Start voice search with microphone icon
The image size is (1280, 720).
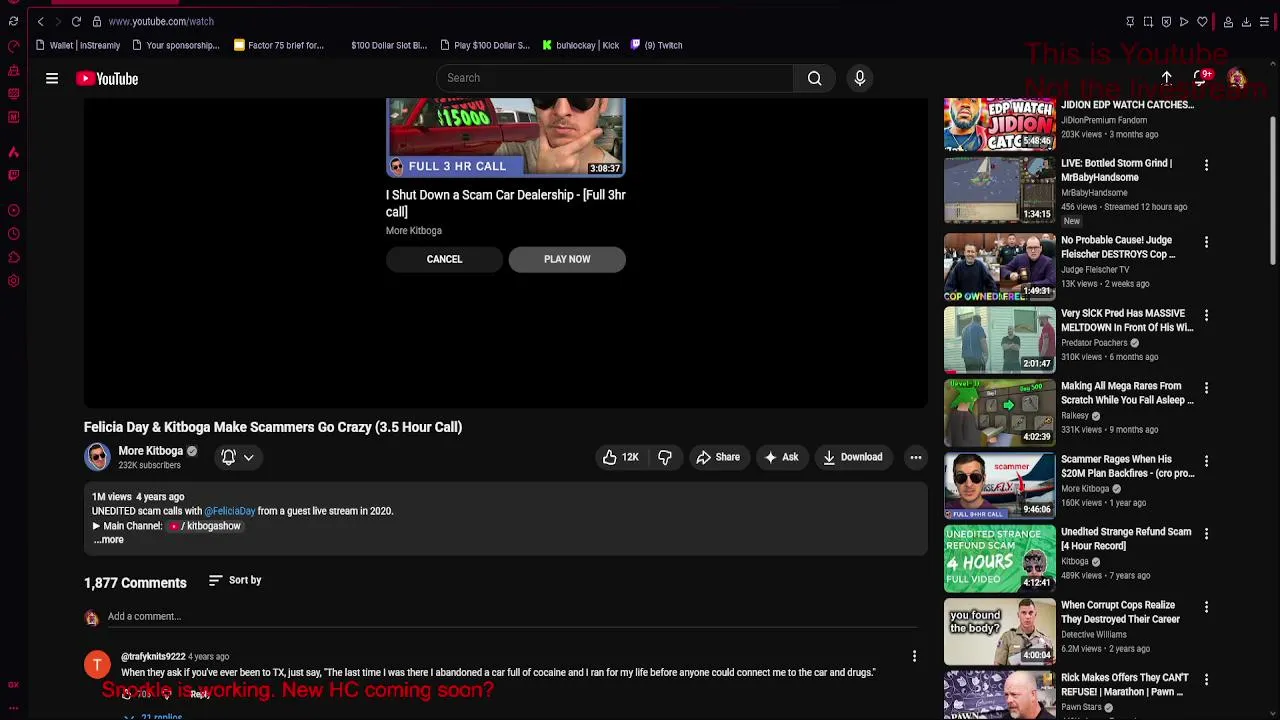tap(860, 78)
